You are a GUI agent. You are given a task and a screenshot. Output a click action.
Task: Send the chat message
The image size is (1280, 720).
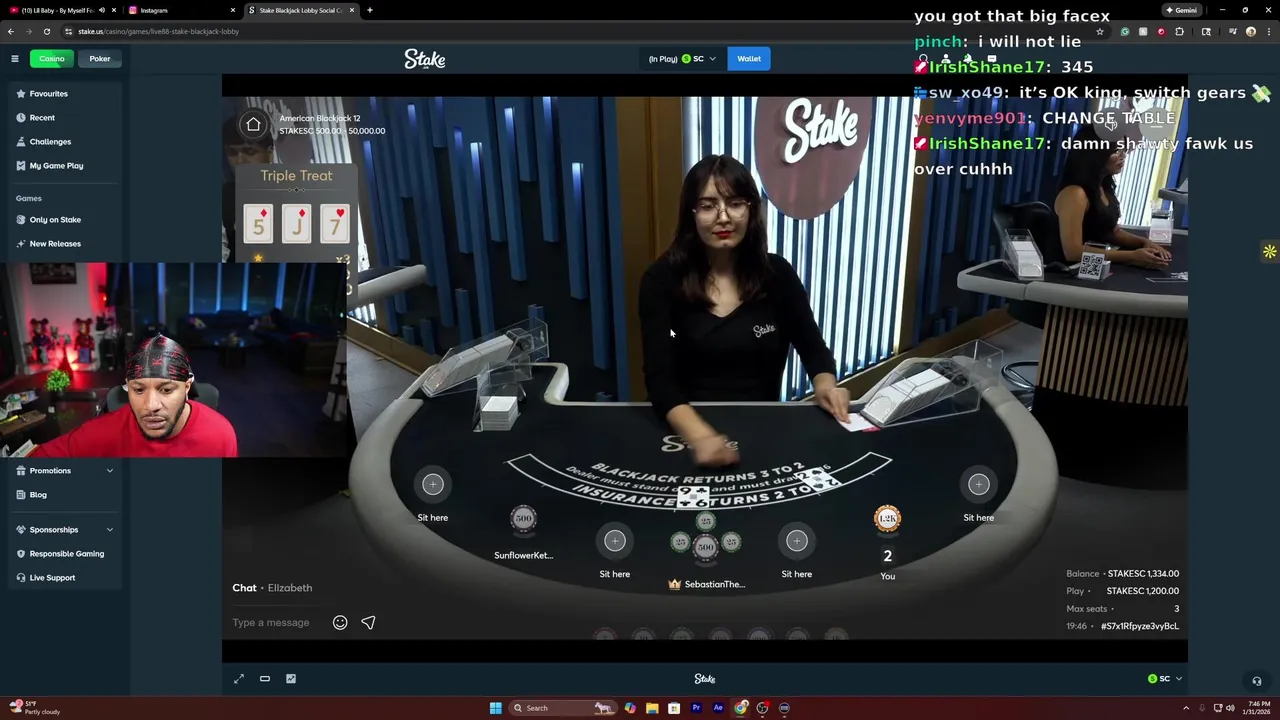(x=368, y=623)
